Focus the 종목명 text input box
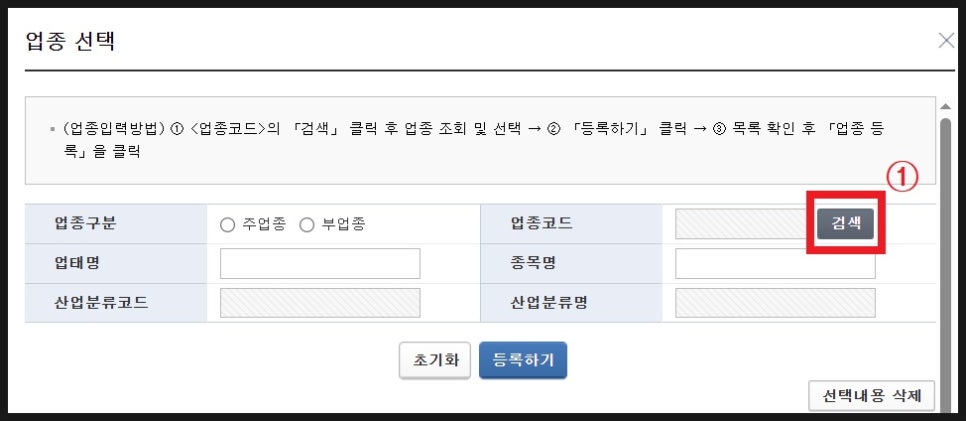 pos(775,264)
